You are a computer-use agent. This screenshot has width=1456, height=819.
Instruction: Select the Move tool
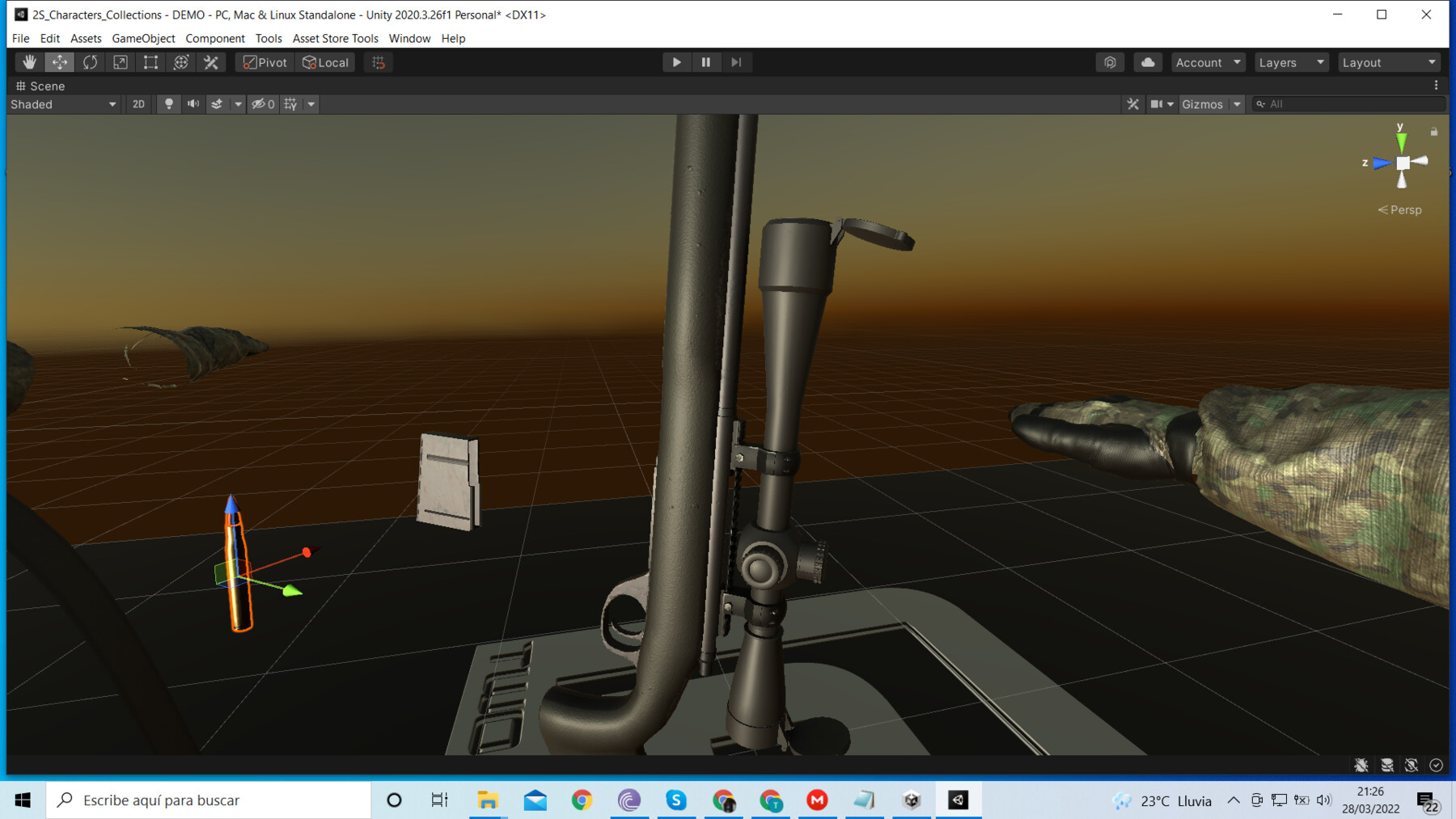(x=60, y=62)
